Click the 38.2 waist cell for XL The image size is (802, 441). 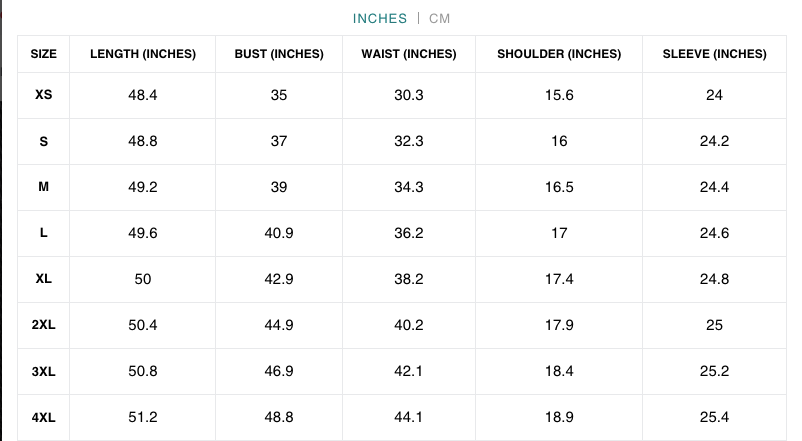pyautogui.click(x=409, y=279)
